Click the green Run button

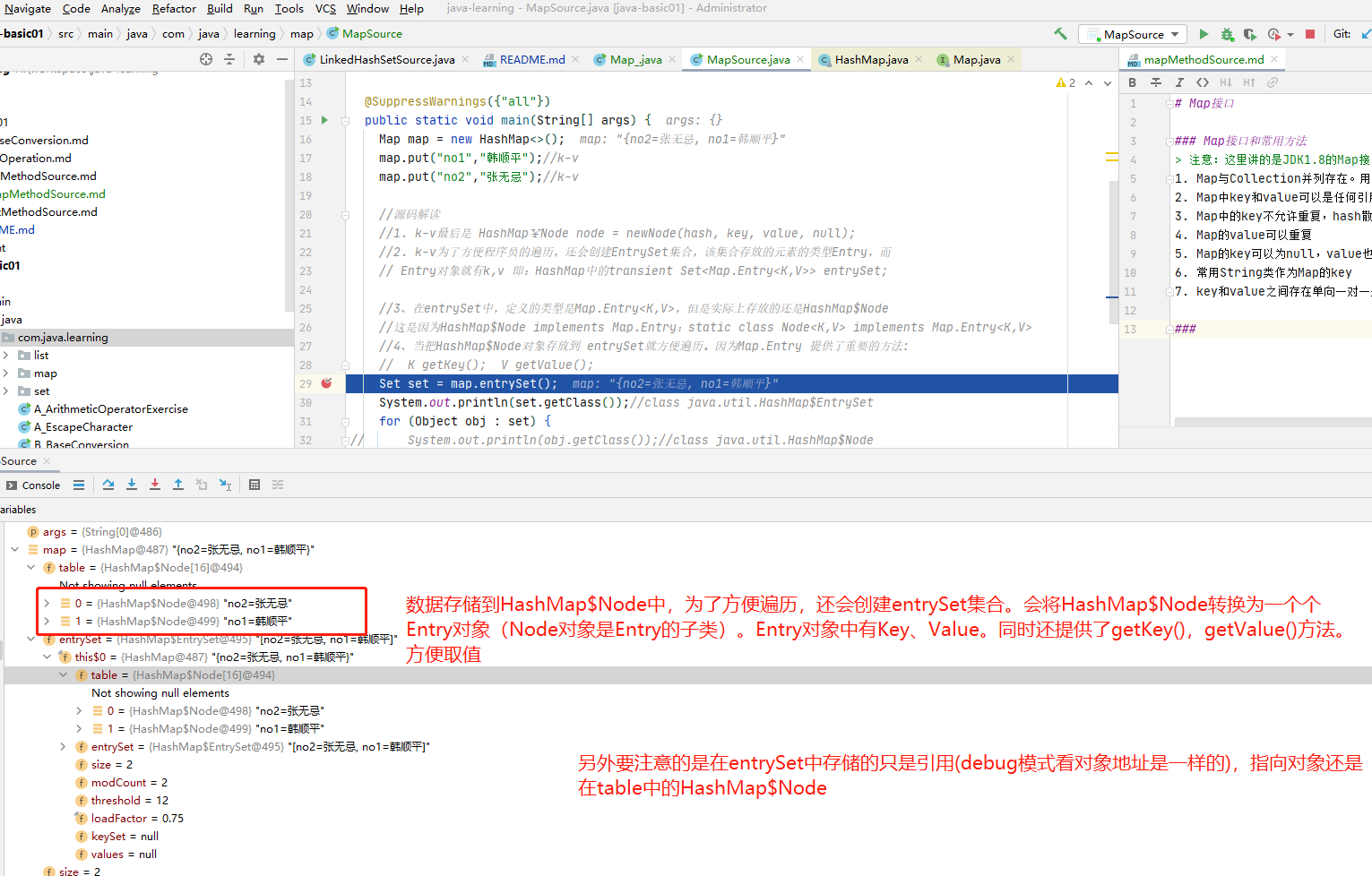pos(1204,34)
